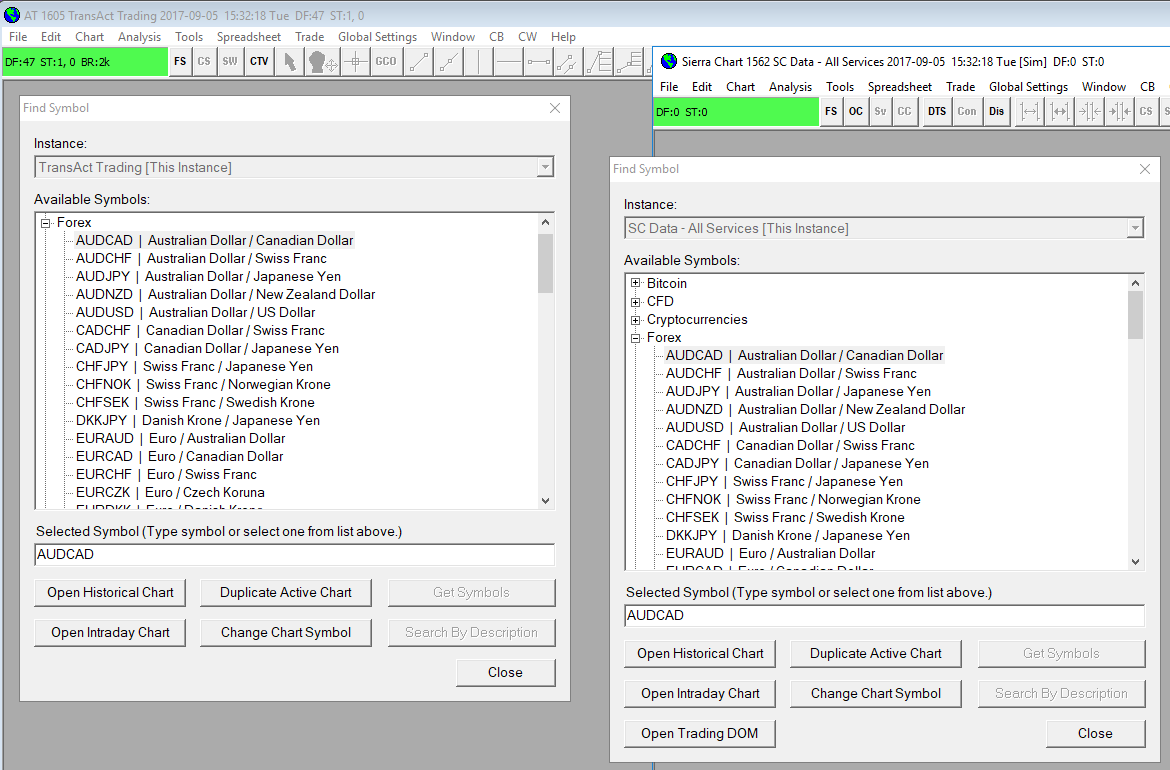Select the horizontal line tool
The width and height of the screenshot is (1170, 770).
[508, 62]
